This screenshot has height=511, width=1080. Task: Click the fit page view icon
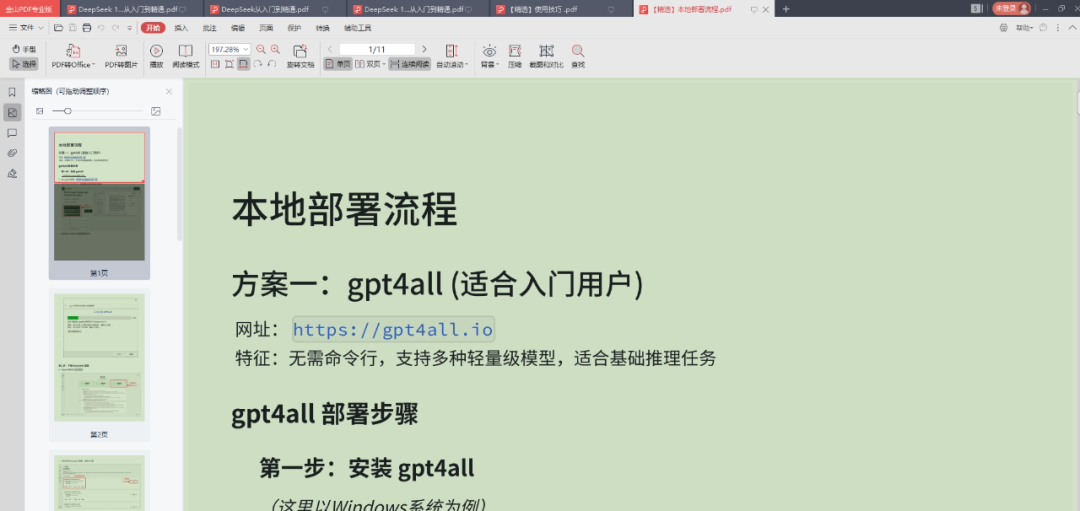pyautogui.click(x=229, y=64)
